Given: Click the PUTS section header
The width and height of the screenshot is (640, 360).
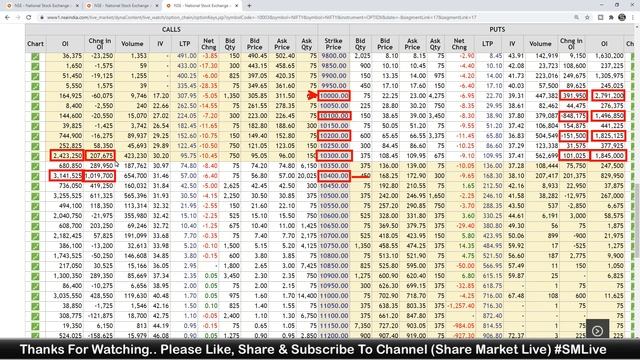Looking at the screenshot, I should point(497,29).
